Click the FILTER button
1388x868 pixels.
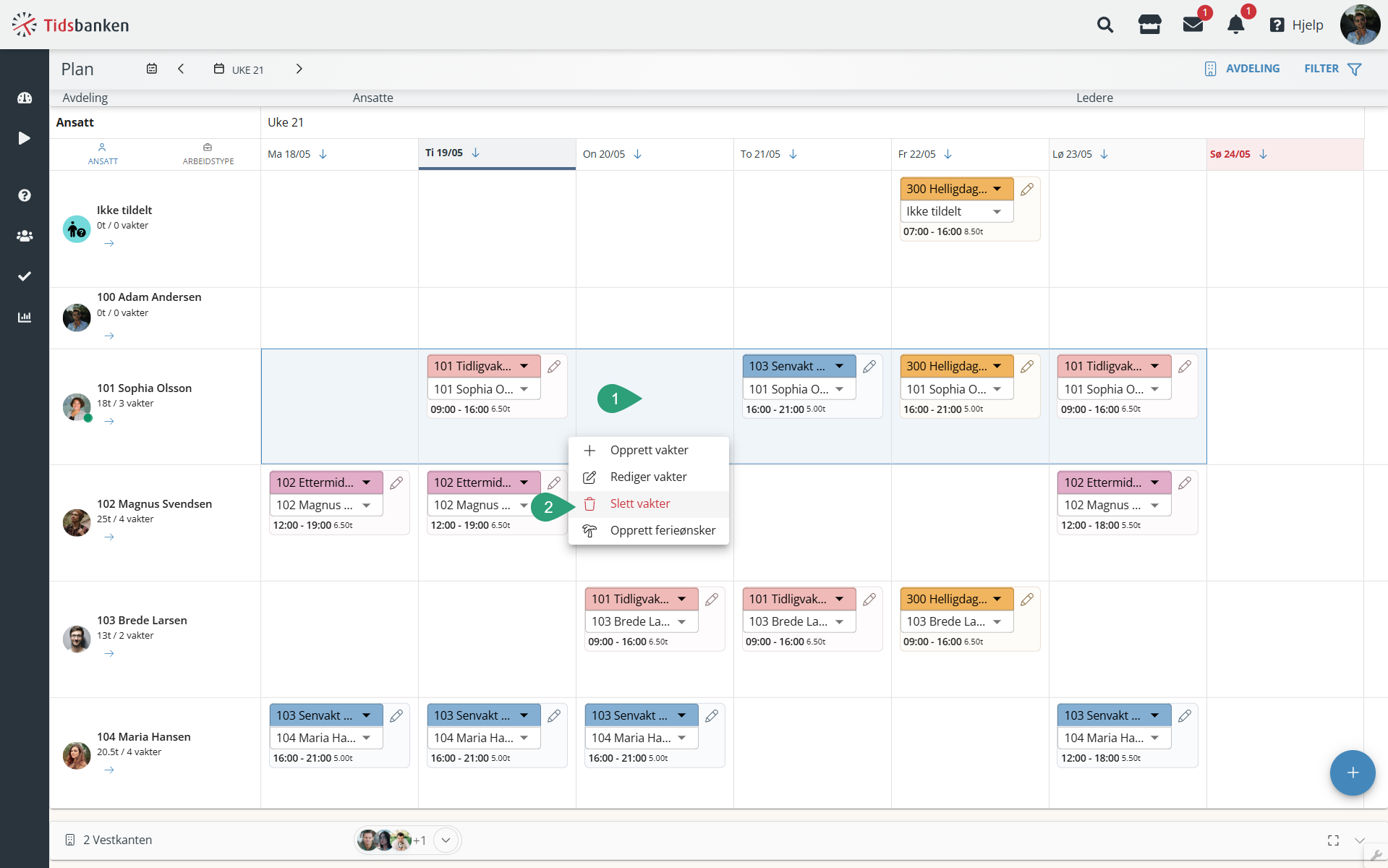click(x=1333, y=69)
